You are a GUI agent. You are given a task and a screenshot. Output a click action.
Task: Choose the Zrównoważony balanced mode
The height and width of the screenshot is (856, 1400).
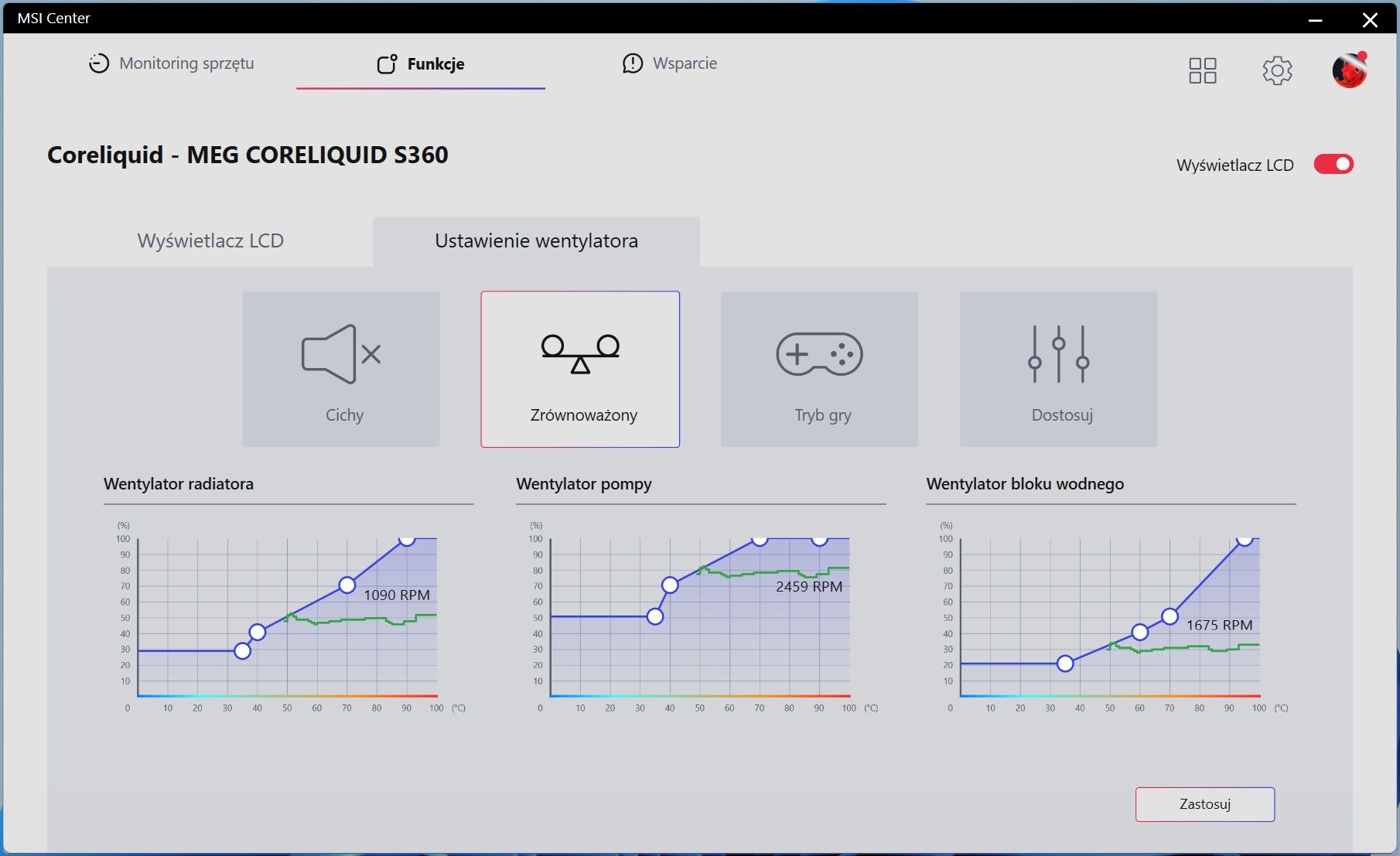580,369
